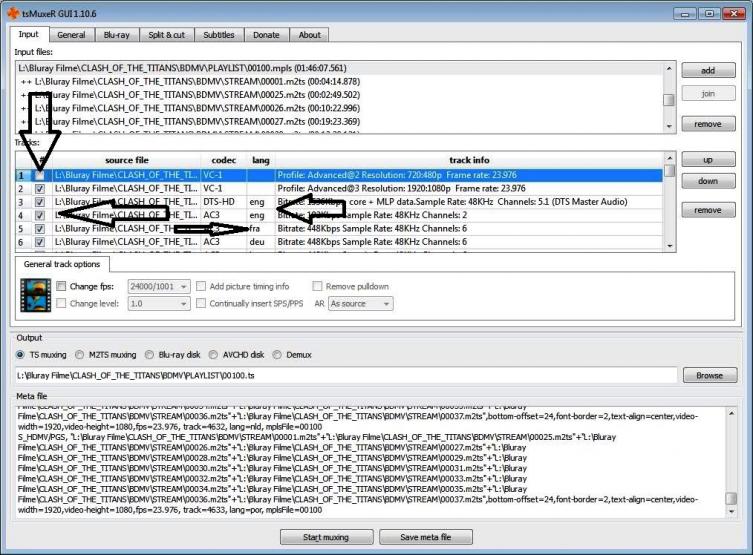The height and width of the screenshot is (555, 753).
Task: Click the codec column header
Action: coord(224,160)
